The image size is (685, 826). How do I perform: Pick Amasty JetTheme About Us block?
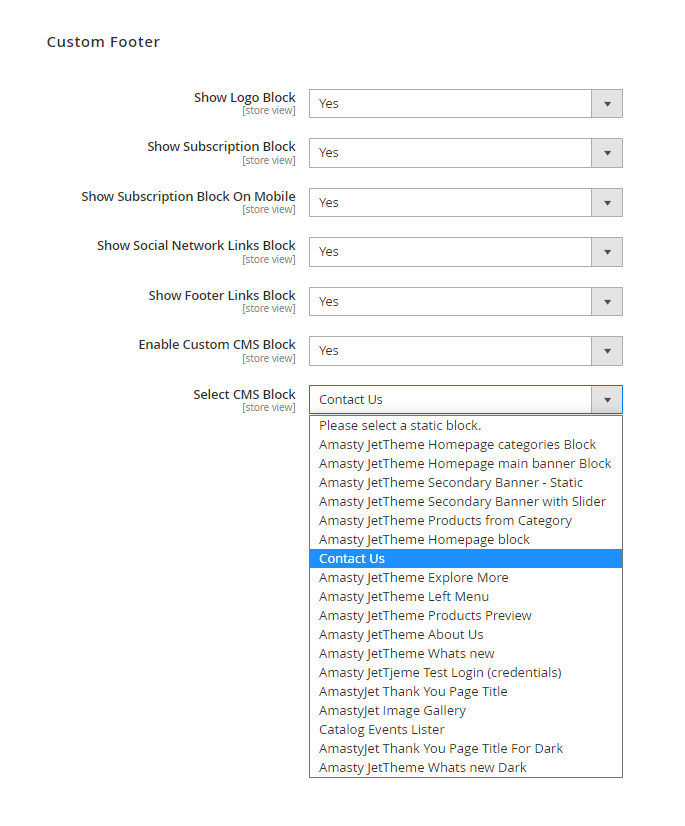tap(401, 635)
